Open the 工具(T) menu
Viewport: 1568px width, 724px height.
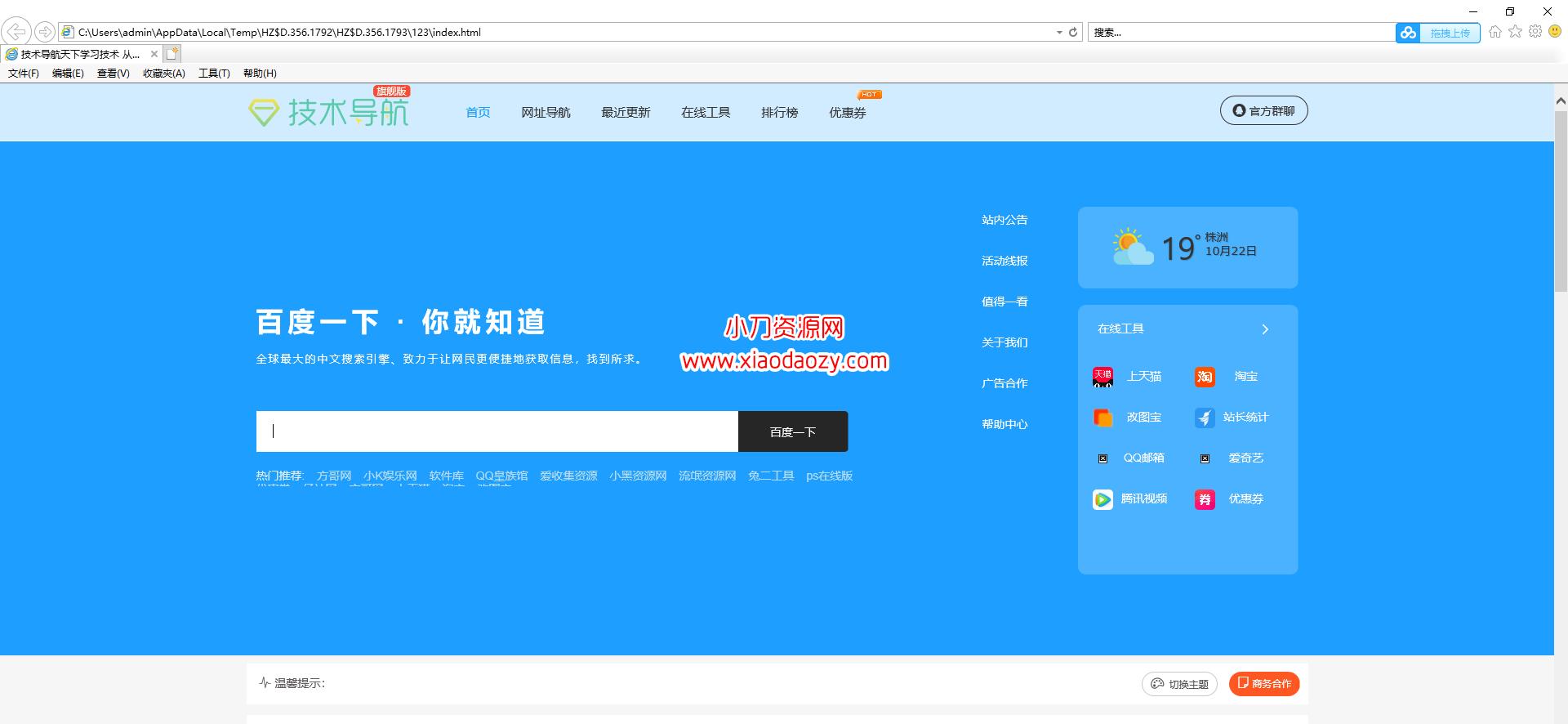(x=214, y=74)
